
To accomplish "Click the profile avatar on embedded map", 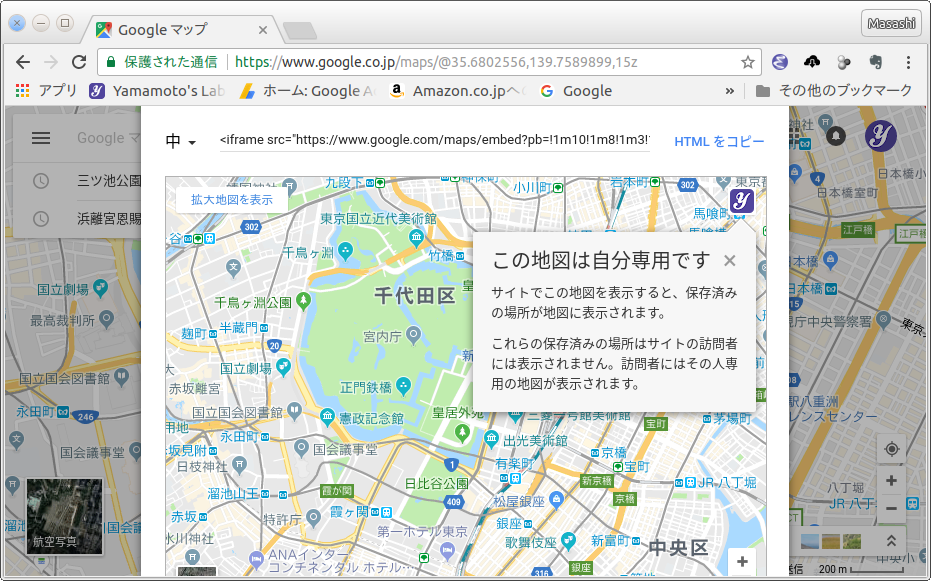I will point(742,201).
